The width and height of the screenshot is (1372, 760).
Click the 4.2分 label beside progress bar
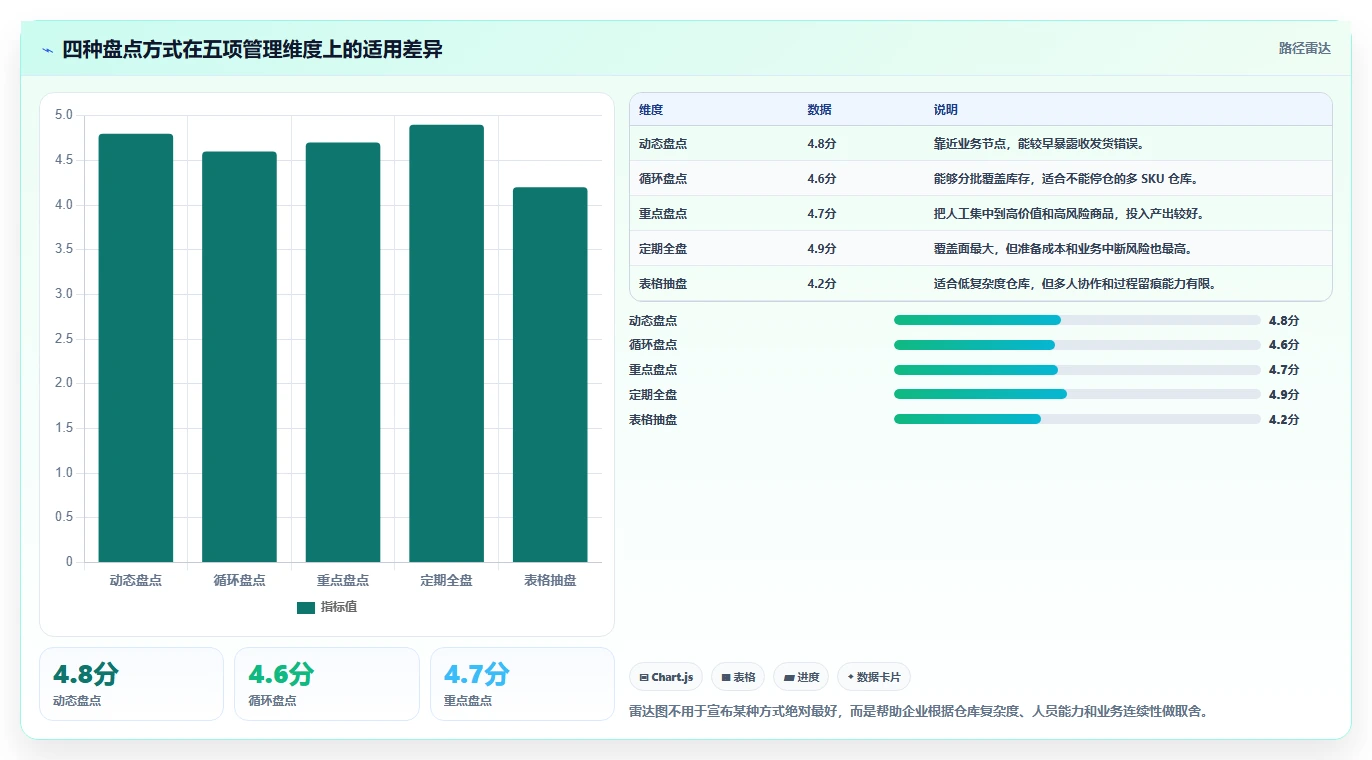pos(1284,420)
